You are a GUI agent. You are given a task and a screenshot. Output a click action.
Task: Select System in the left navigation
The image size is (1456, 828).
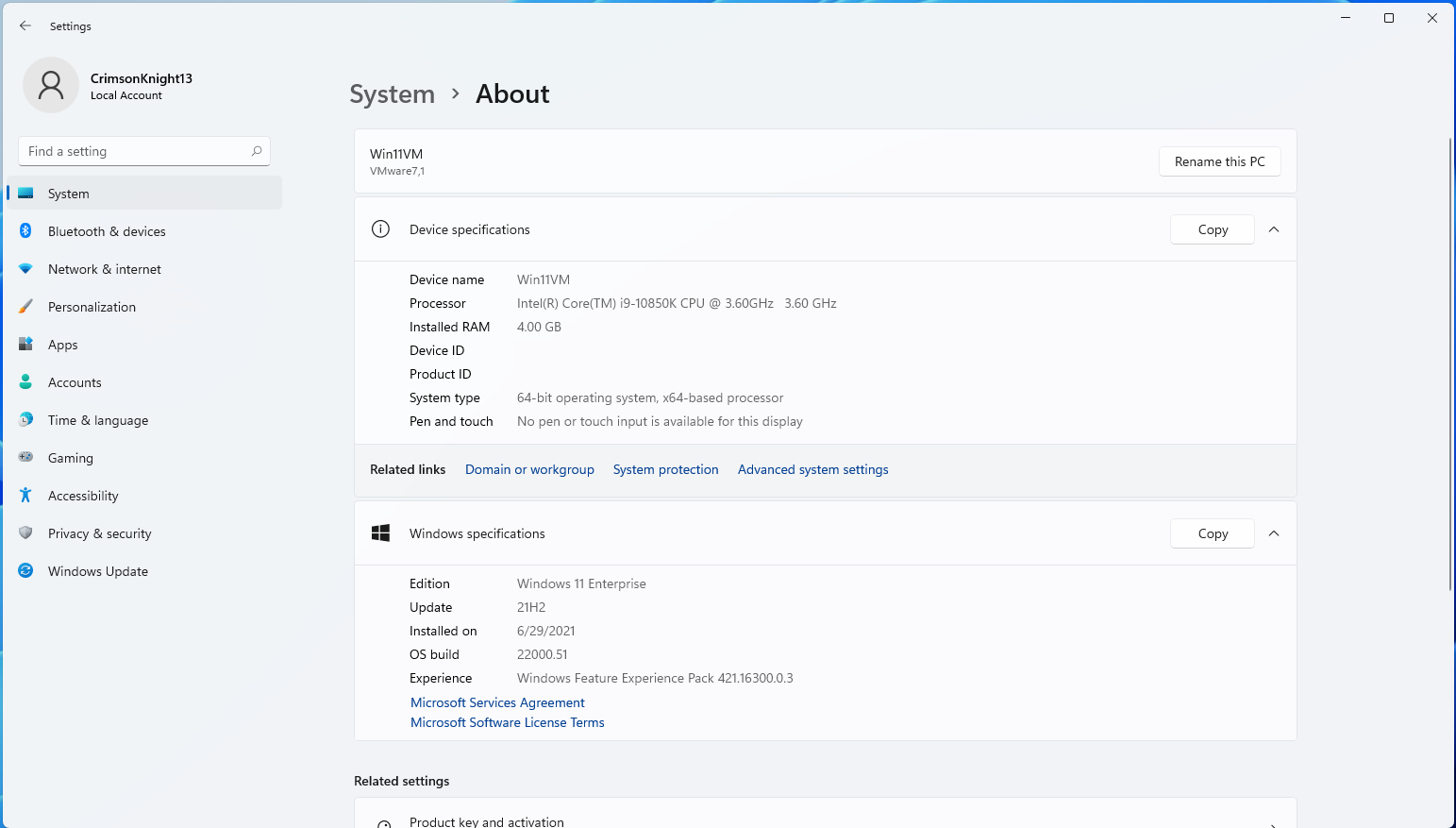click(x=69, y=194)
